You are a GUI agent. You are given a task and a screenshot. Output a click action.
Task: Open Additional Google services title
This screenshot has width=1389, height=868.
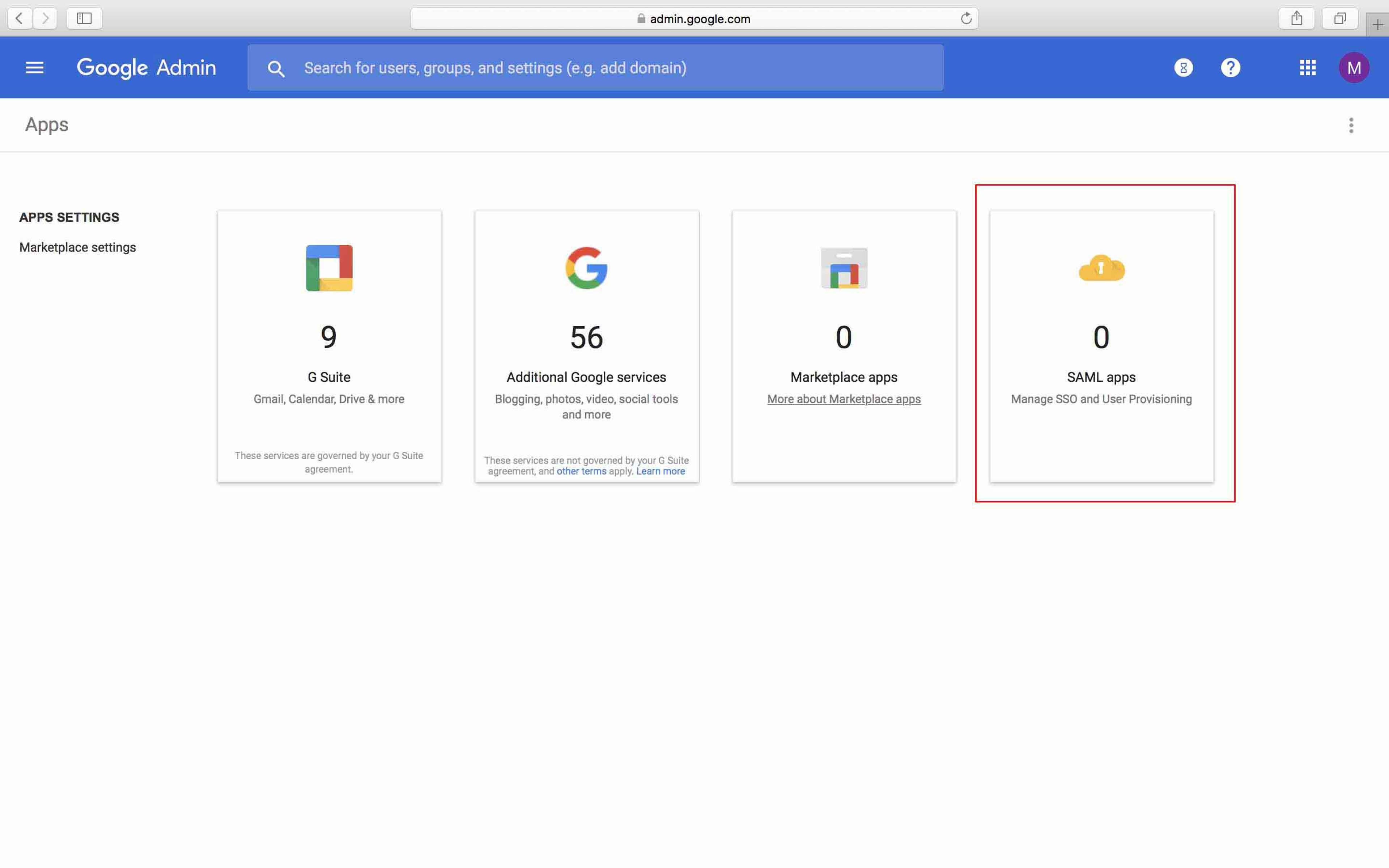[587, 377]
